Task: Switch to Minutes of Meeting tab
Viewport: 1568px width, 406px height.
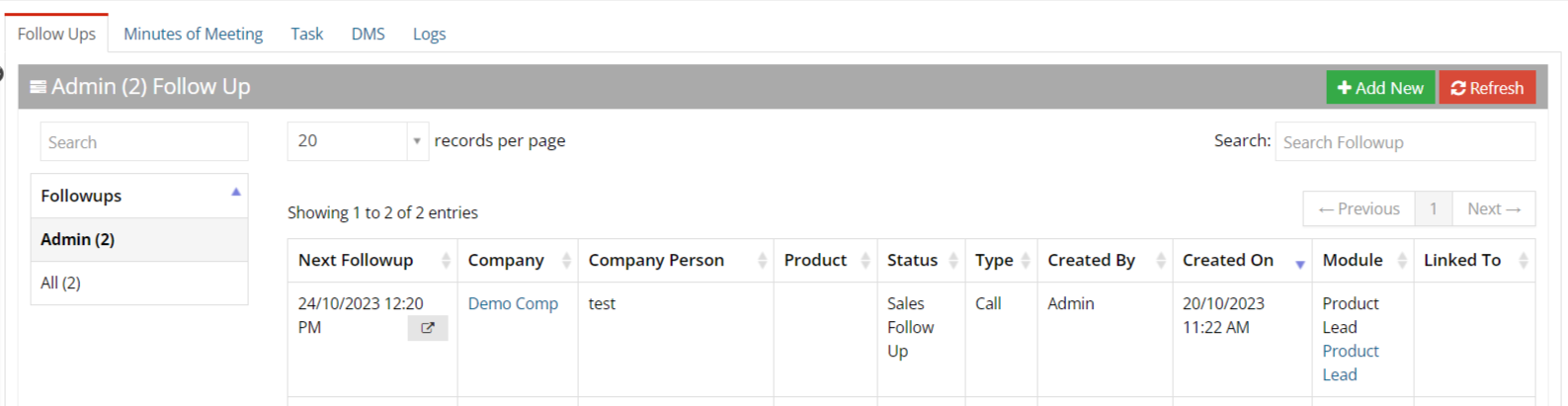Action: 193,34
